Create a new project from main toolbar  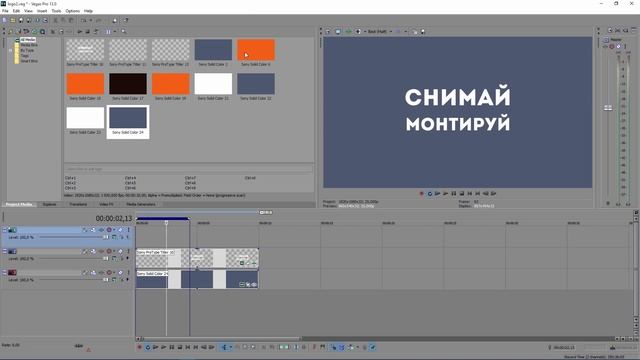click(x=4, y=20)
